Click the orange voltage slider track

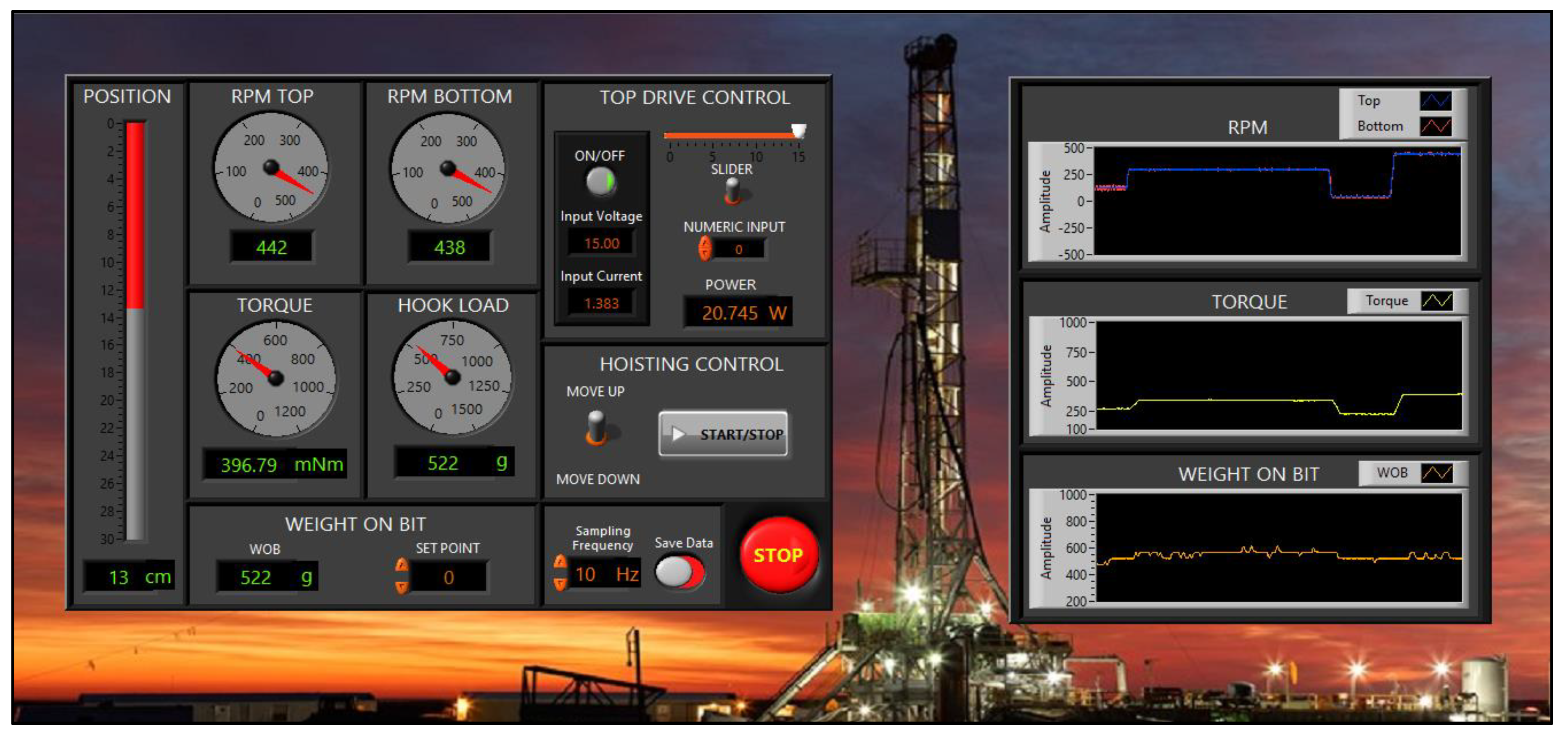(x=730, y=135)
